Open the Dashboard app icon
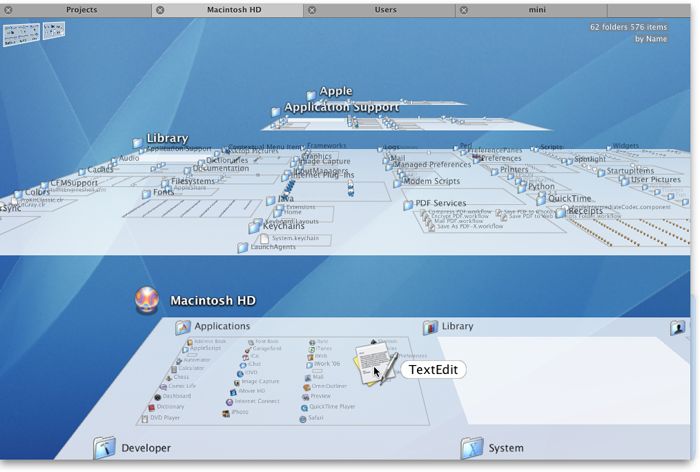The image size is (700, 472). (158, 396)
